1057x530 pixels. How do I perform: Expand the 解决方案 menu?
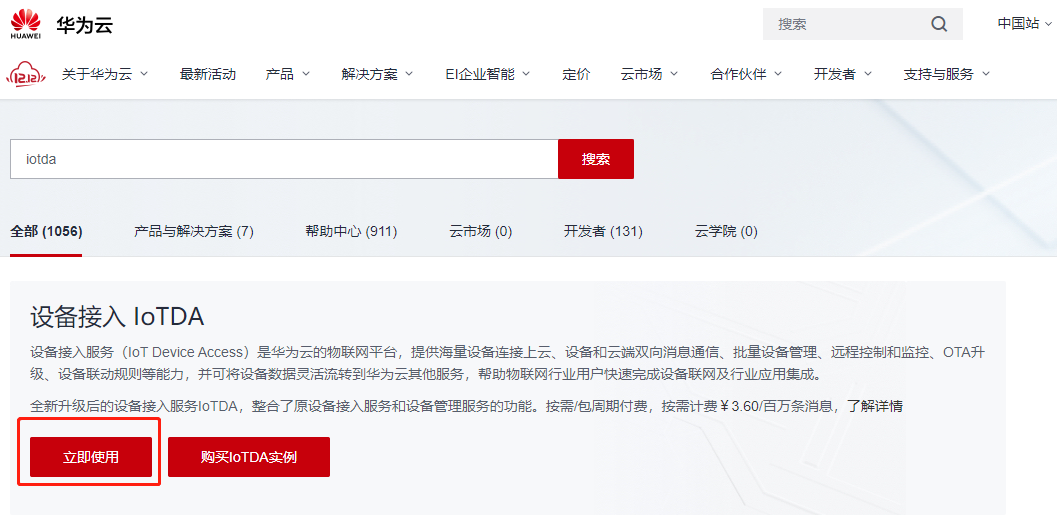pos(377,74)
